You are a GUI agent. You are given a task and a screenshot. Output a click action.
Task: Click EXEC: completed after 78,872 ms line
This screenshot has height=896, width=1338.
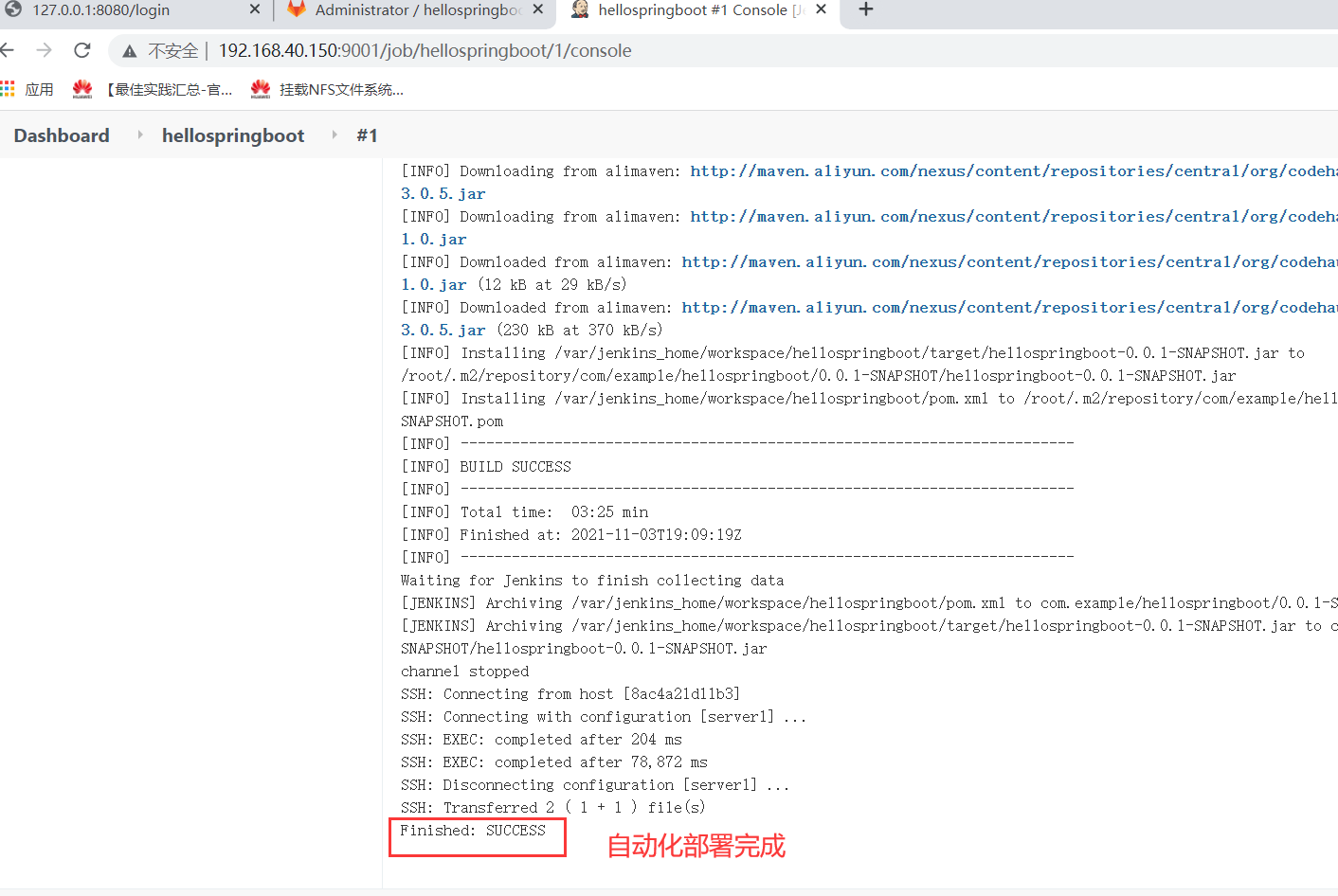coord(554,762)
